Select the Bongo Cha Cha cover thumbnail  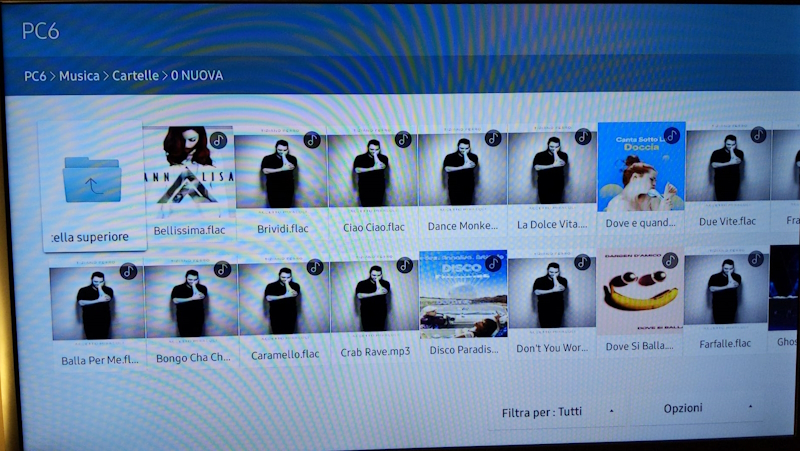click(x=191, y=301)
